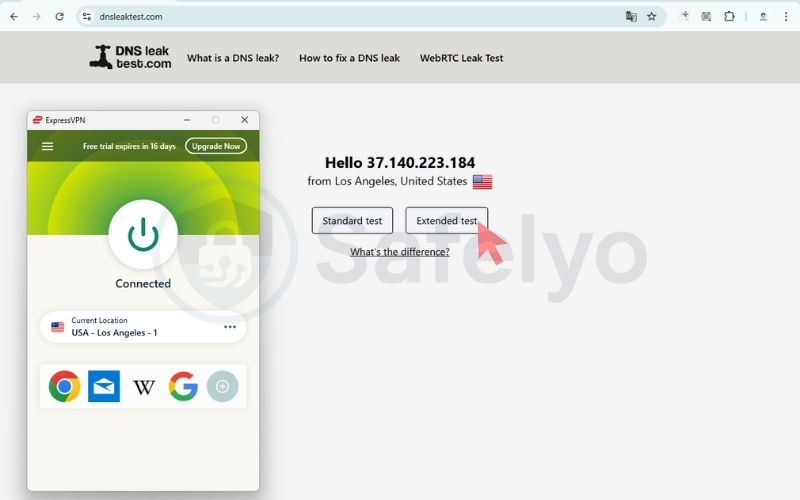Select the IP address 37.140.223.184 text

tap(421, 162)
